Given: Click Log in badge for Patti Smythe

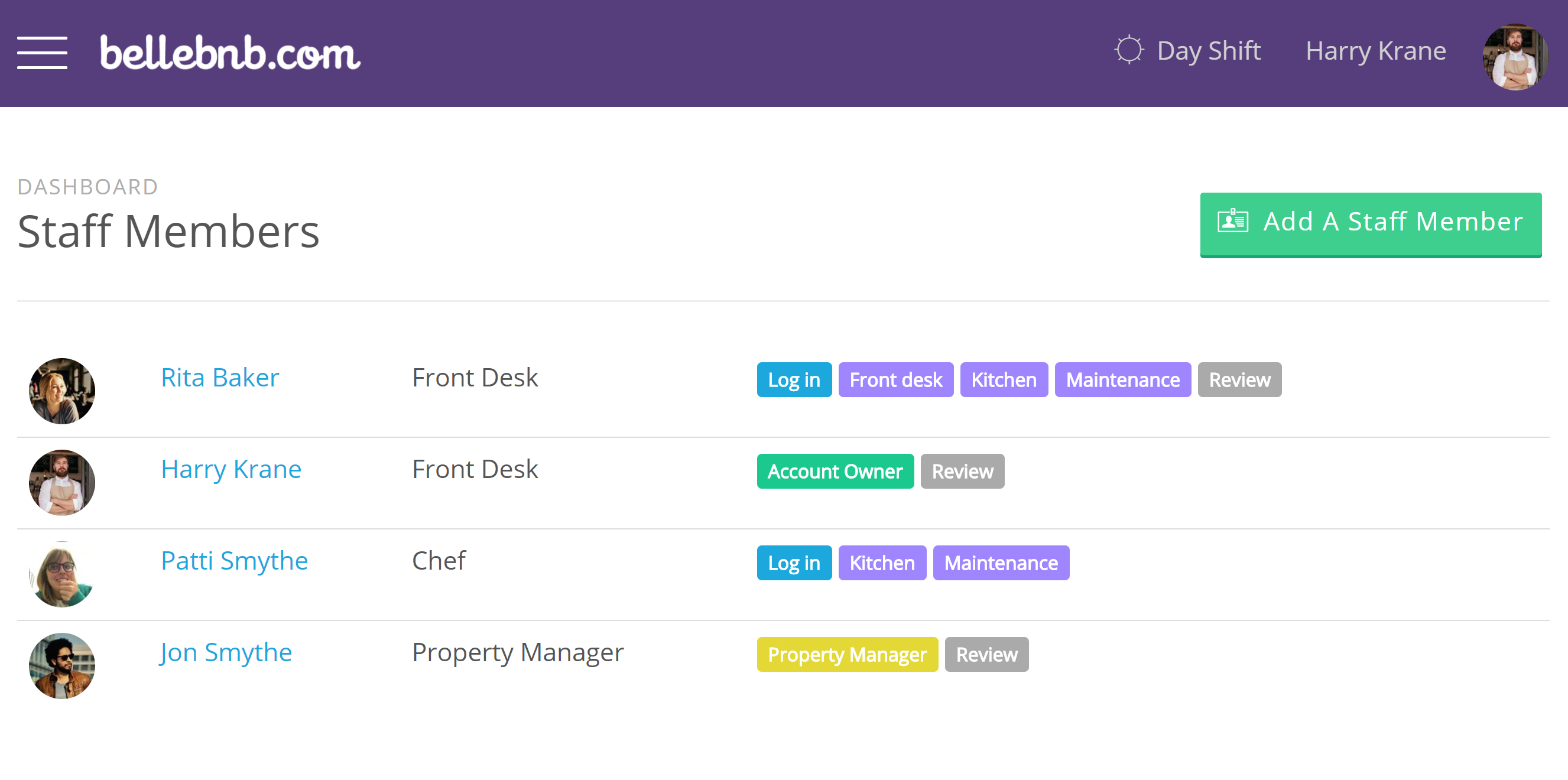Looking at the screenshot, I should 794,562.
